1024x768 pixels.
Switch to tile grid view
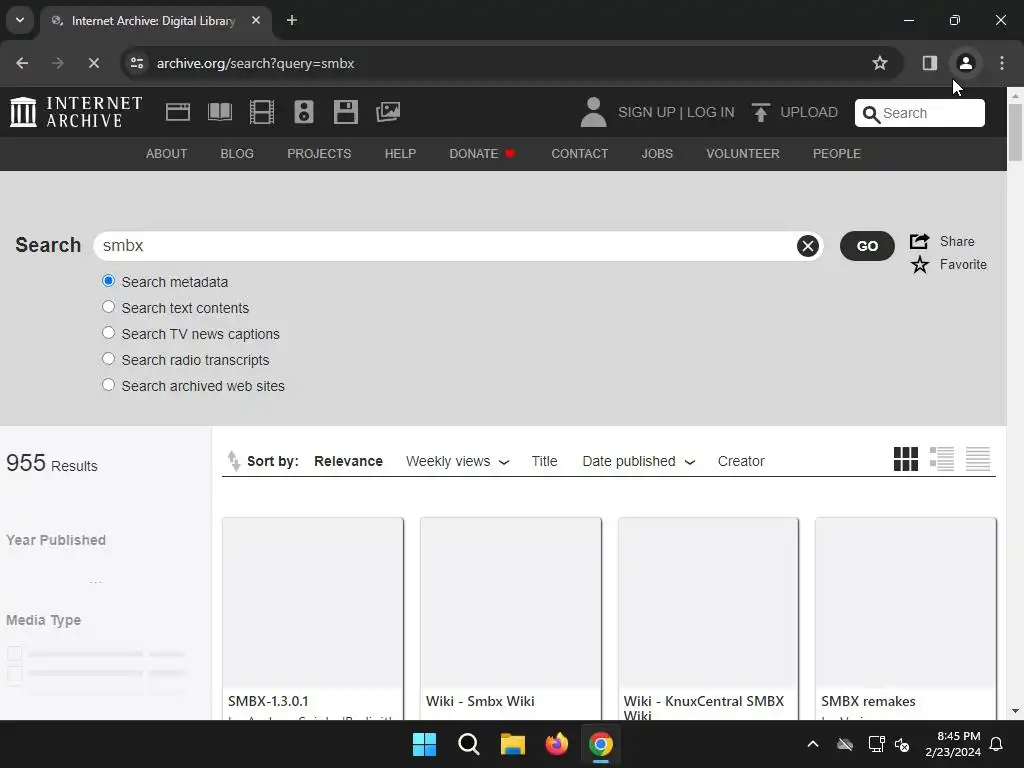point(905,458)
